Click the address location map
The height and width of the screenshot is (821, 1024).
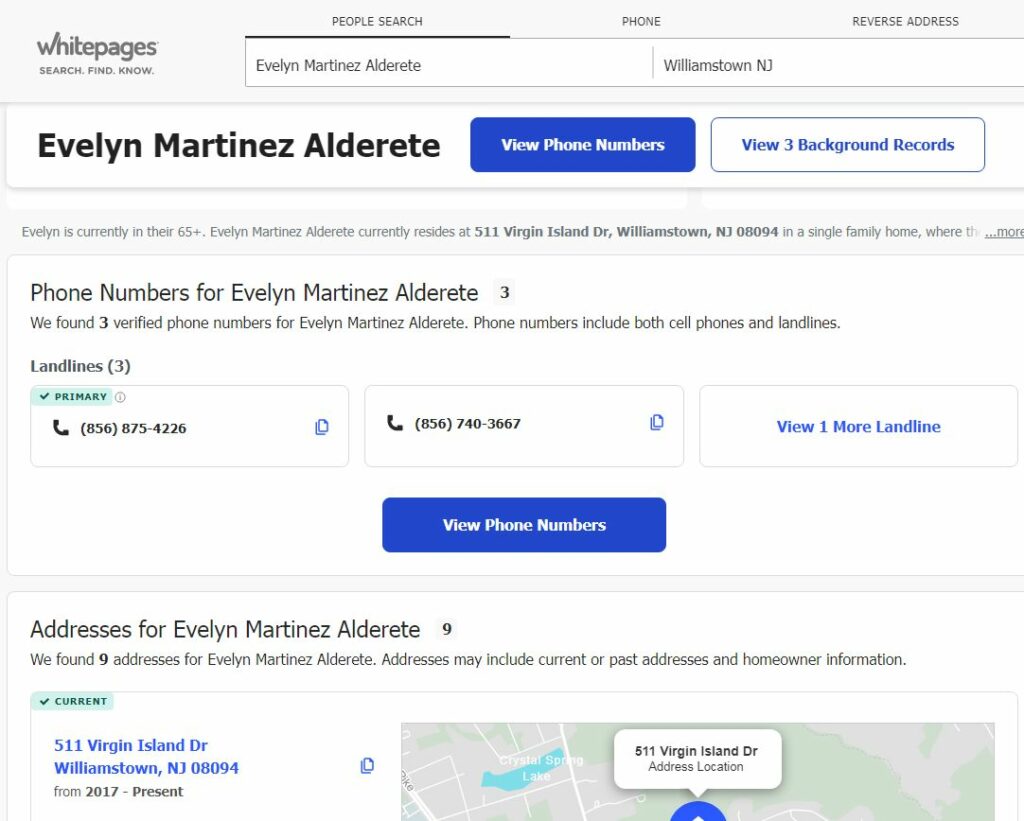(697, 772)
